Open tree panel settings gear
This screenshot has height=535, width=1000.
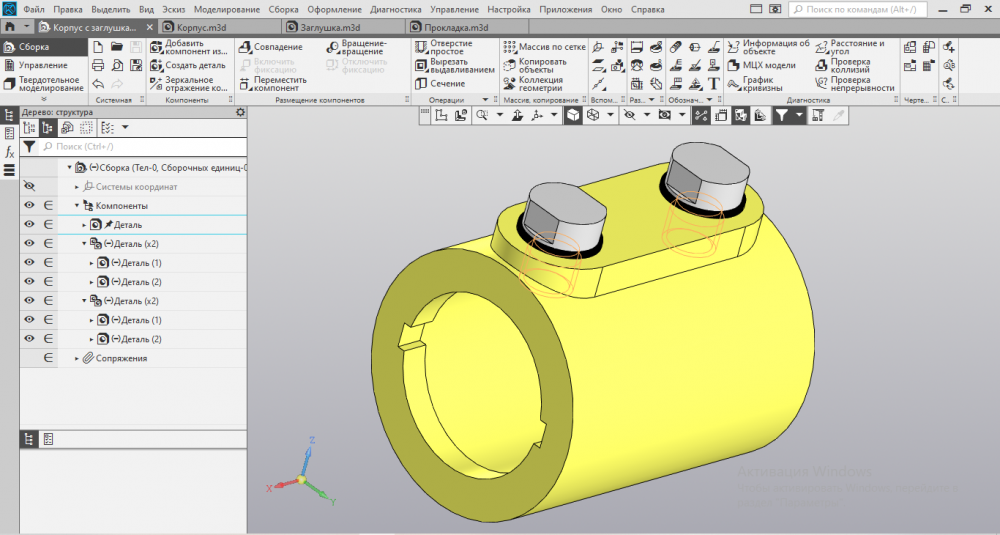click(x=240, y=112)
